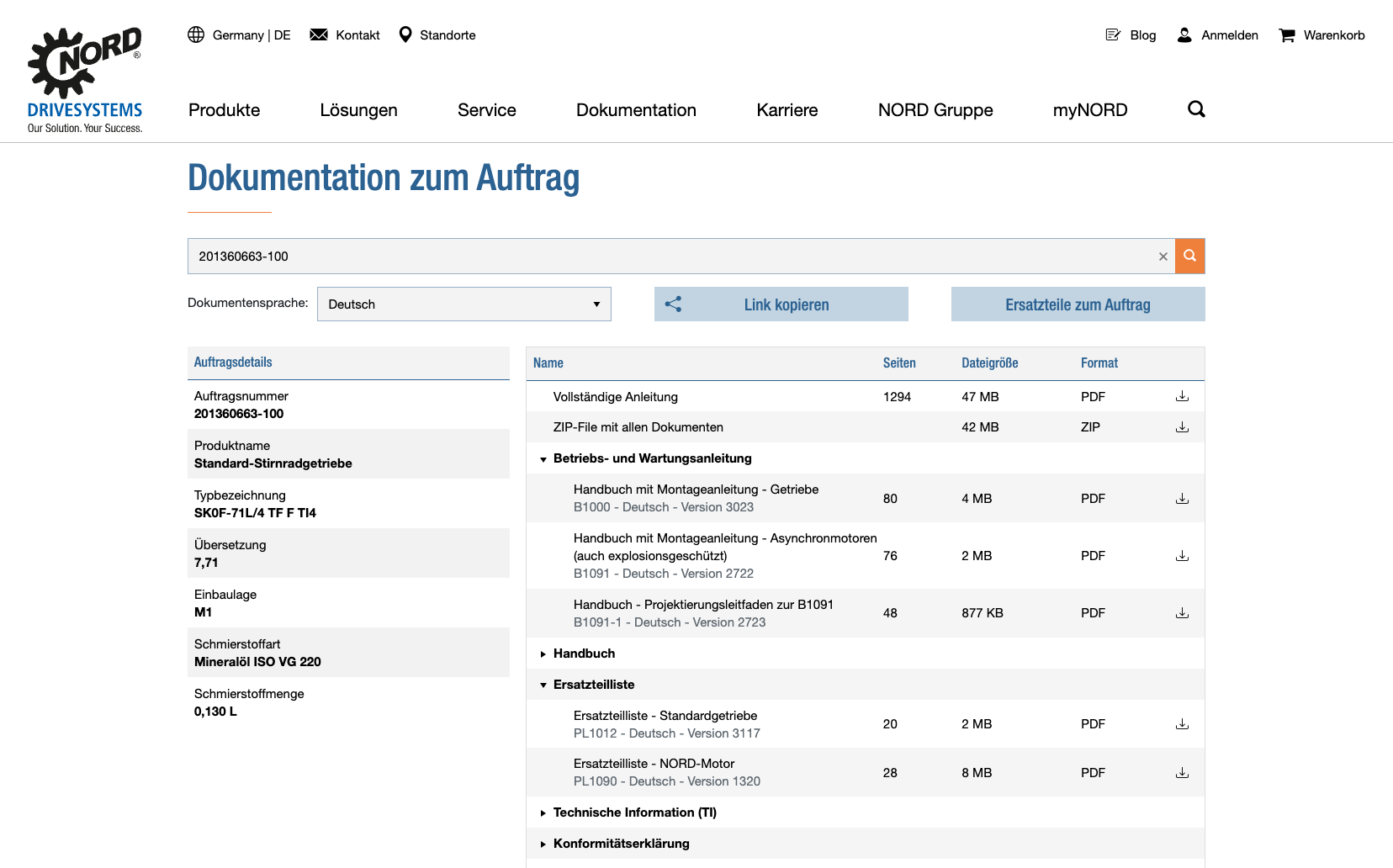Open the Produkte menu
Screen dimensions: 1393x868
coord(224,110)
